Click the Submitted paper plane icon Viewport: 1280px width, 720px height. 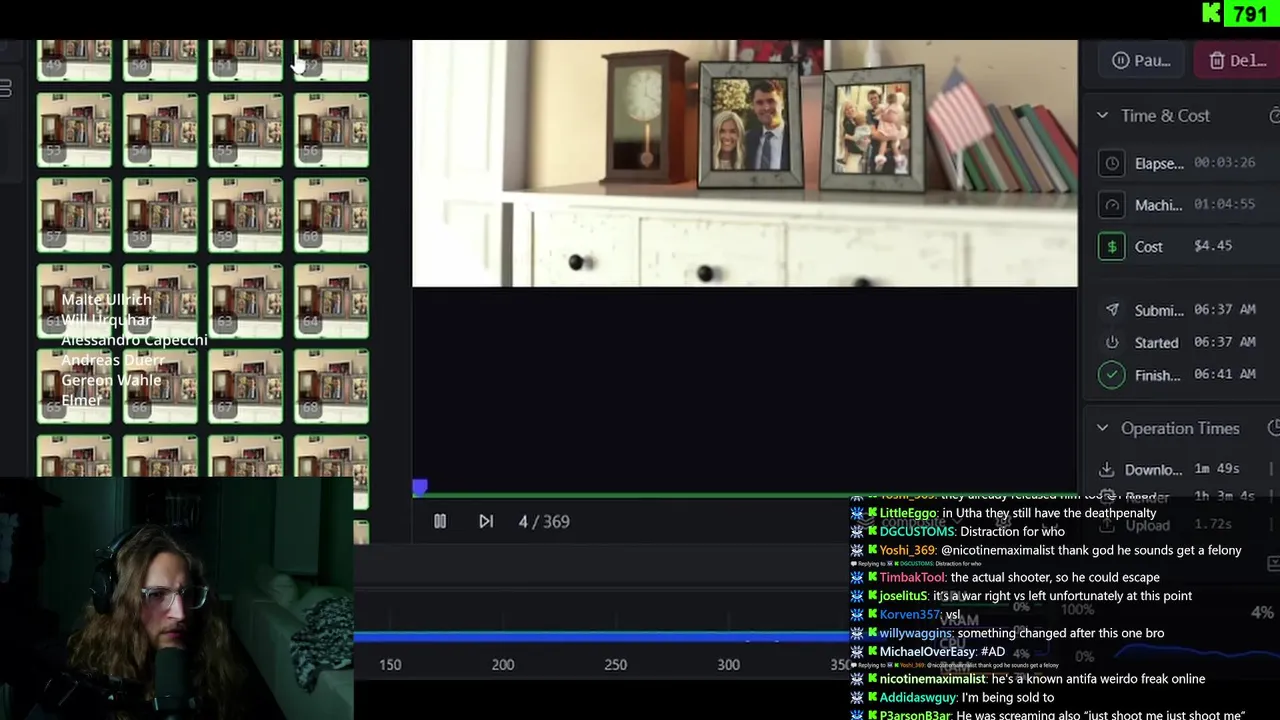click(1111, 310)
